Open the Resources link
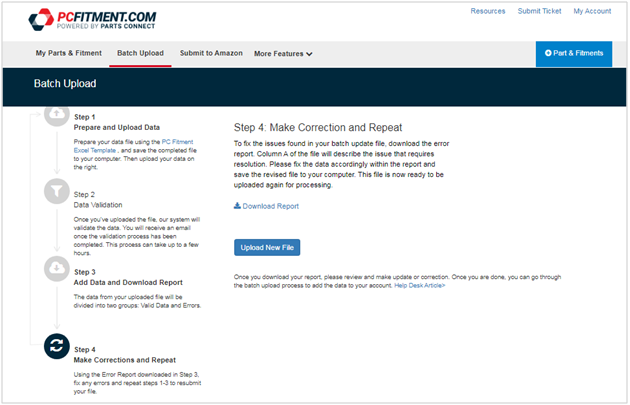This screenshot has height=405, width=630. pyautogui.click(x=488, y=11)
